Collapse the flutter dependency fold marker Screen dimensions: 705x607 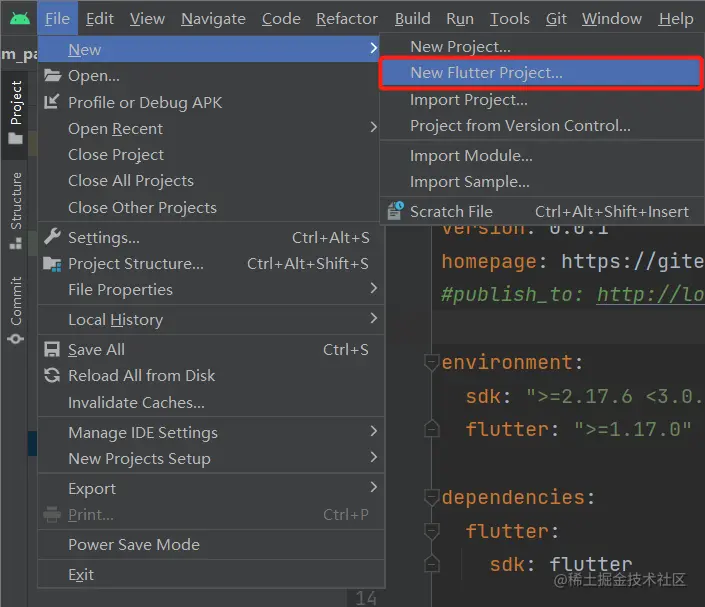click(x=431, y=531)
